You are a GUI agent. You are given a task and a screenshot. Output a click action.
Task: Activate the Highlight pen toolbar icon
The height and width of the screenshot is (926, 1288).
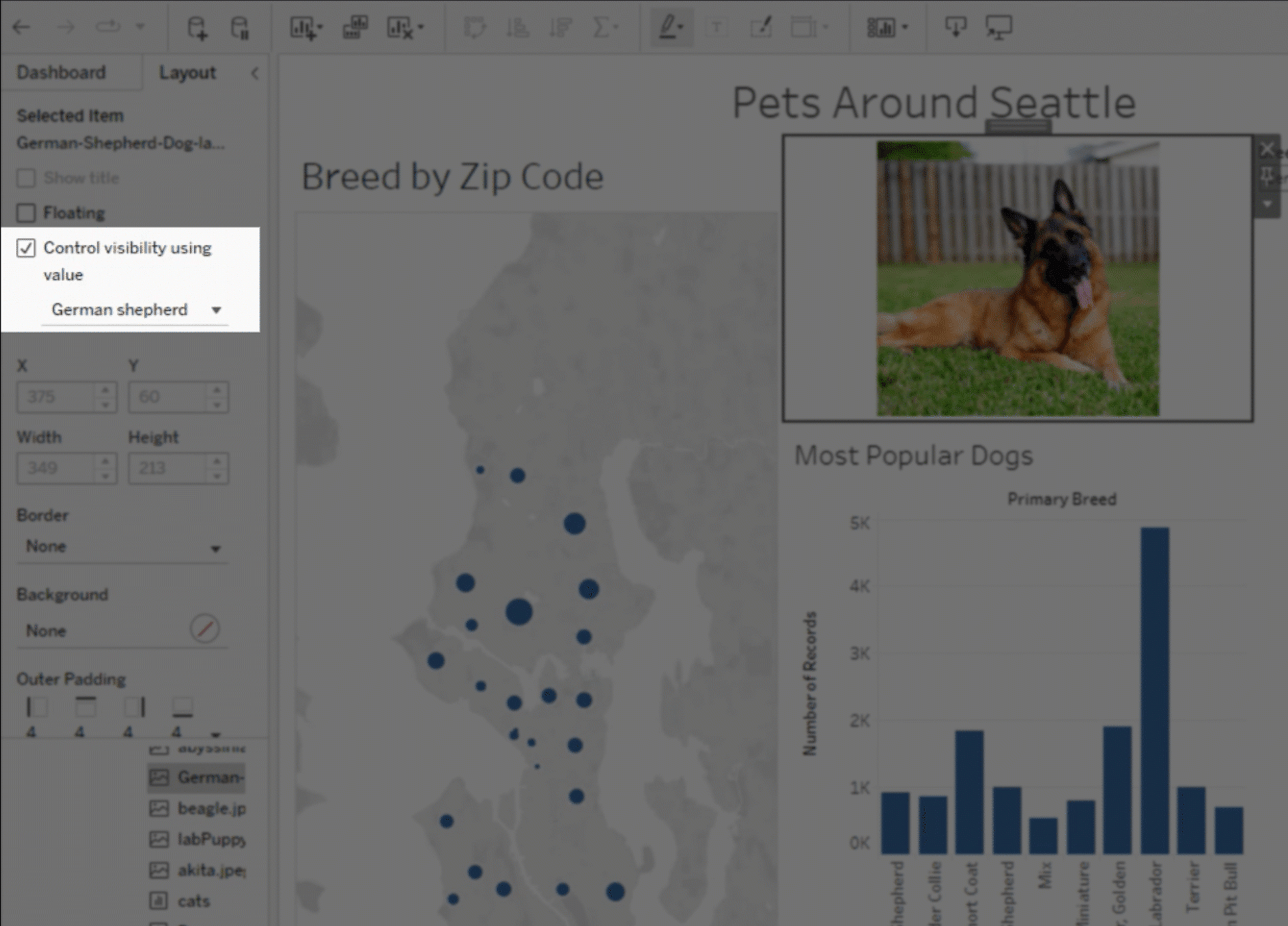(x=668, y=27)
